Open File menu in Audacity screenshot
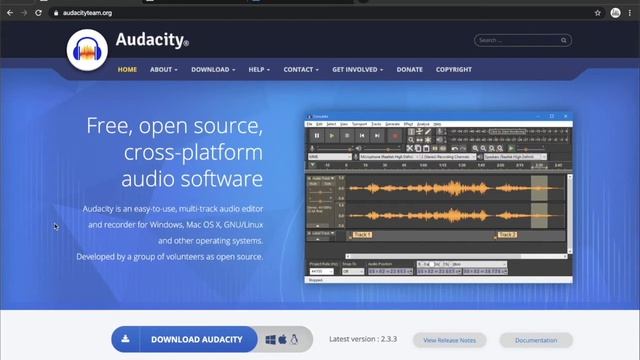640x360 pixels. pos(309,124)
